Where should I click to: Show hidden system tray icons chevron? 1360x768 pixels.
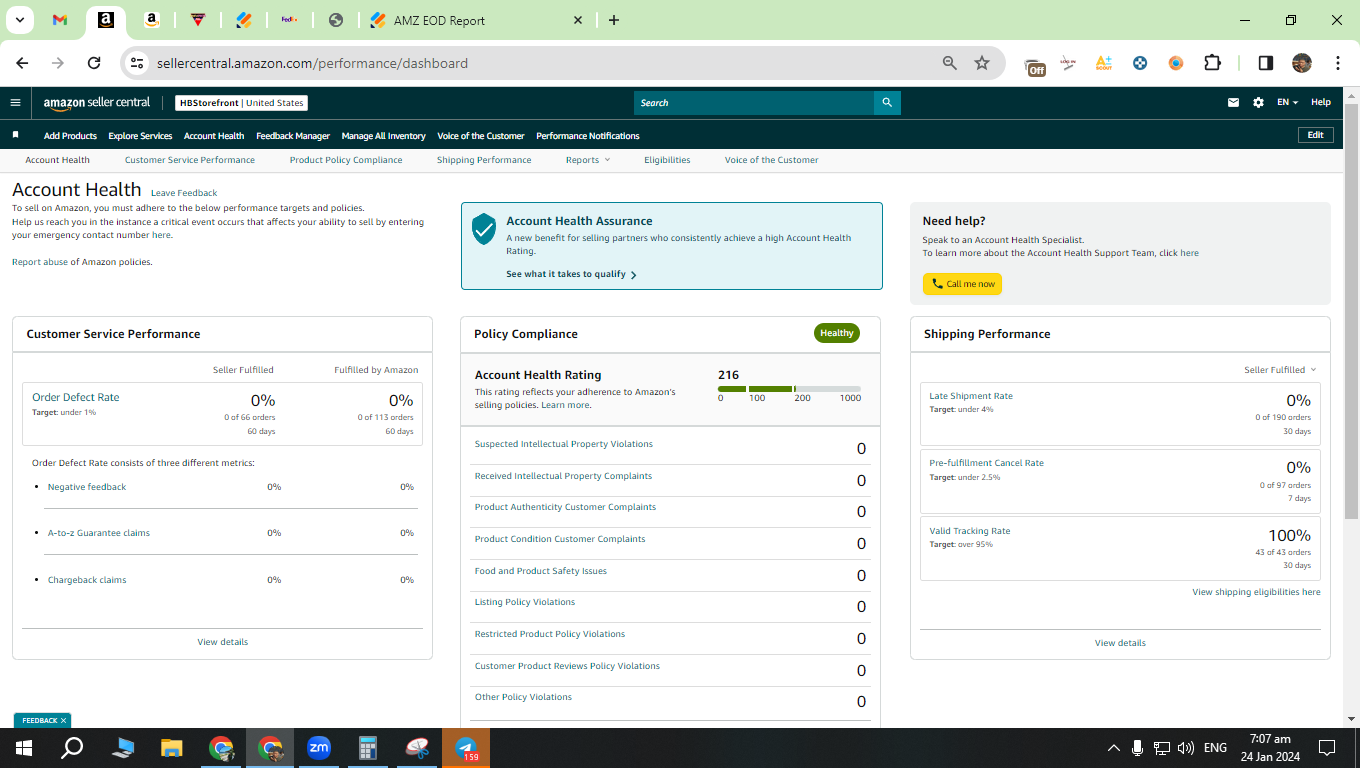[1113, 747]
